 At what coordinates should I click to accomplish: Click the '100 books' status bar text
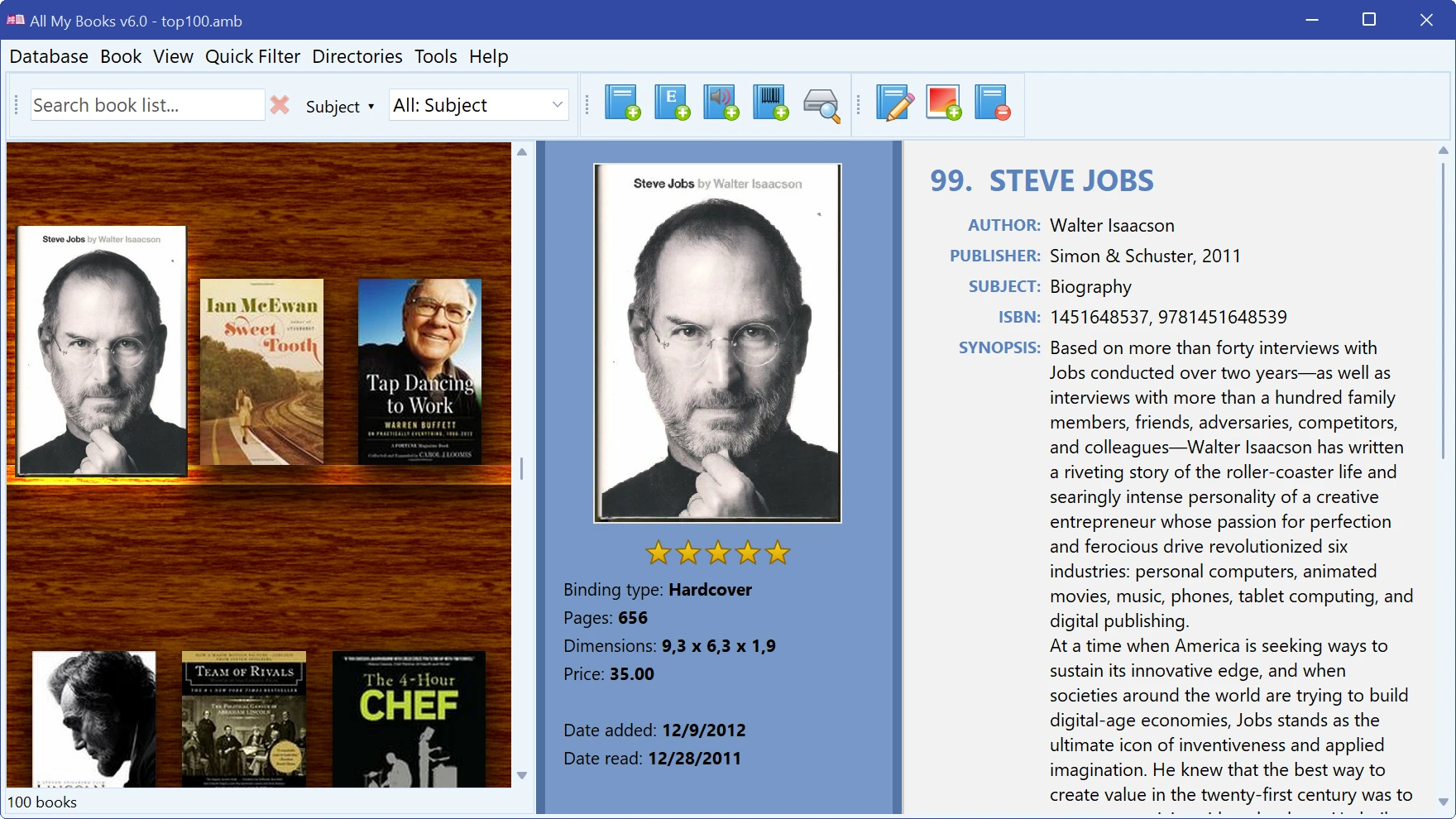42,802
